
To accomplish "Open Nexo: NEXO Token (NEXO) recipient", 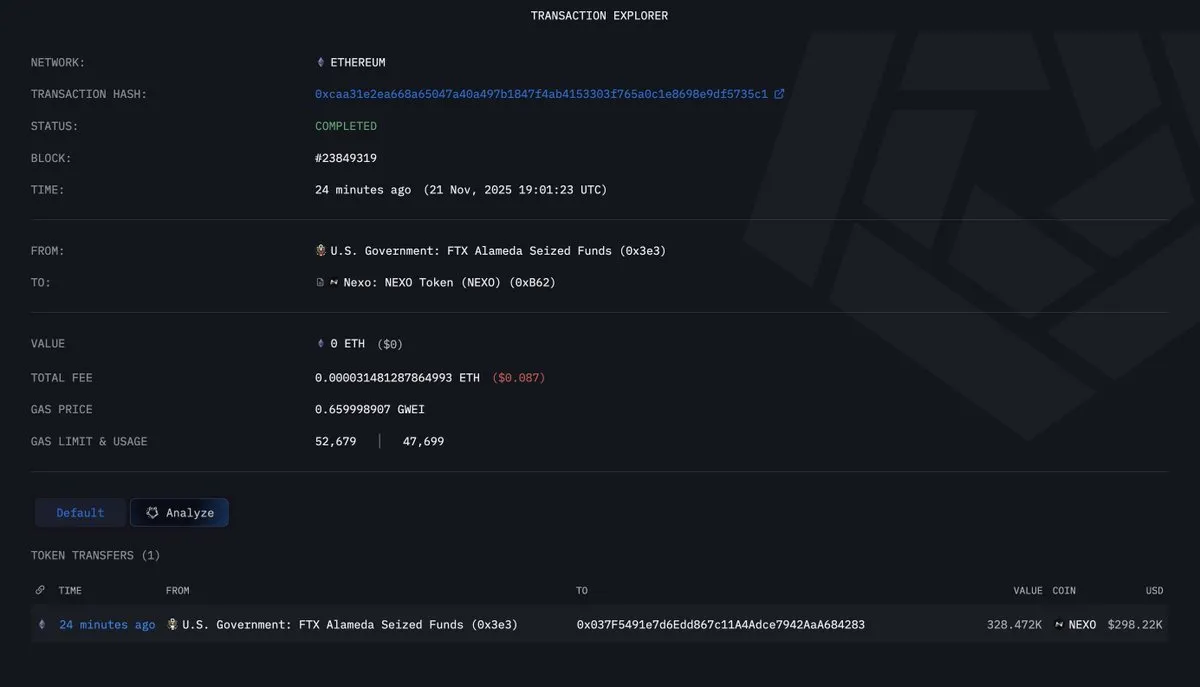I will click(x=449, y=283).
